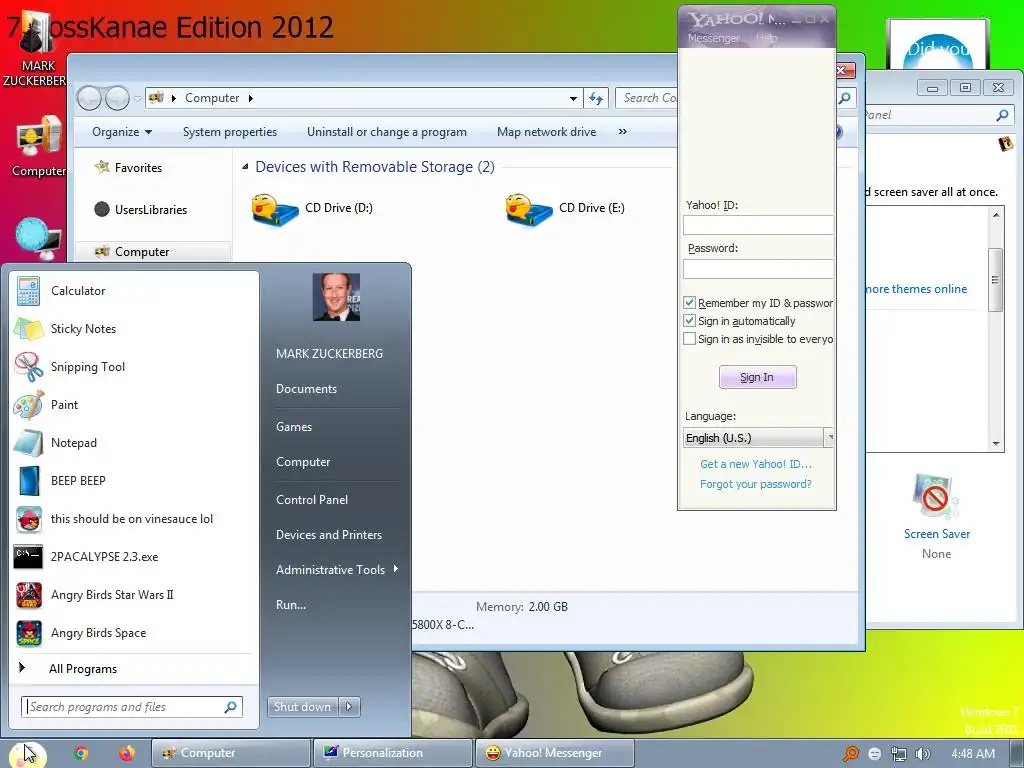Click 'more themes online' link

916,289
